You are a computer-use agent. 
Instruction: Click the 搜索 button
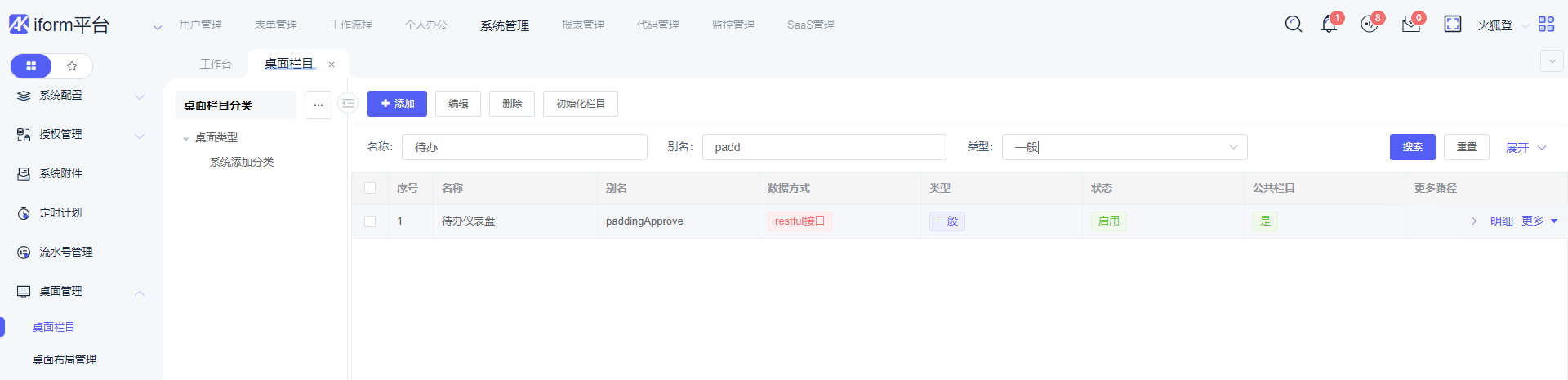[x=1412, y=147]
